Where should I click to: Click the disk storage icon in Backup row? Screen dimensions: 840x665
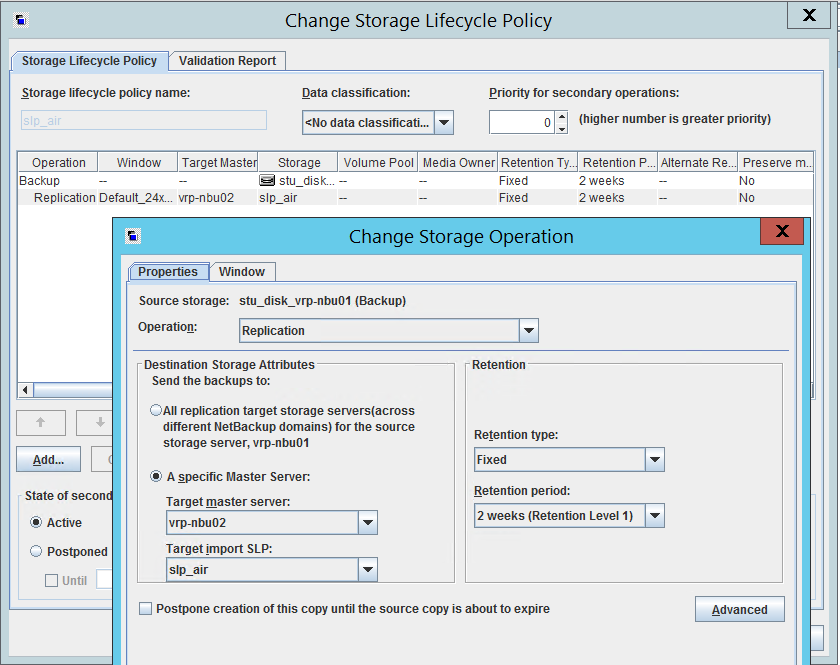pyautogui.click(x=267, y=181)
